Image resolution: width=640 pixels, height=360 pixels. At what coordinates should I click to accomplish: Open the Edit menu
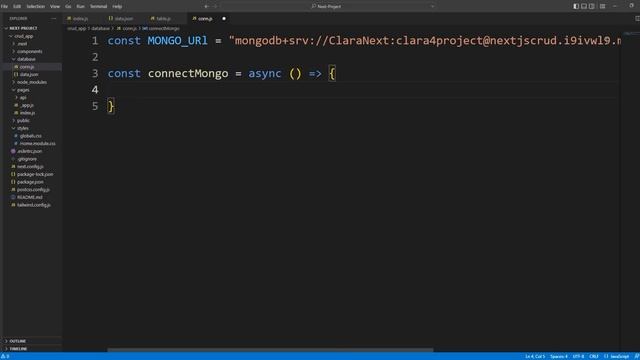click(17, 7)
